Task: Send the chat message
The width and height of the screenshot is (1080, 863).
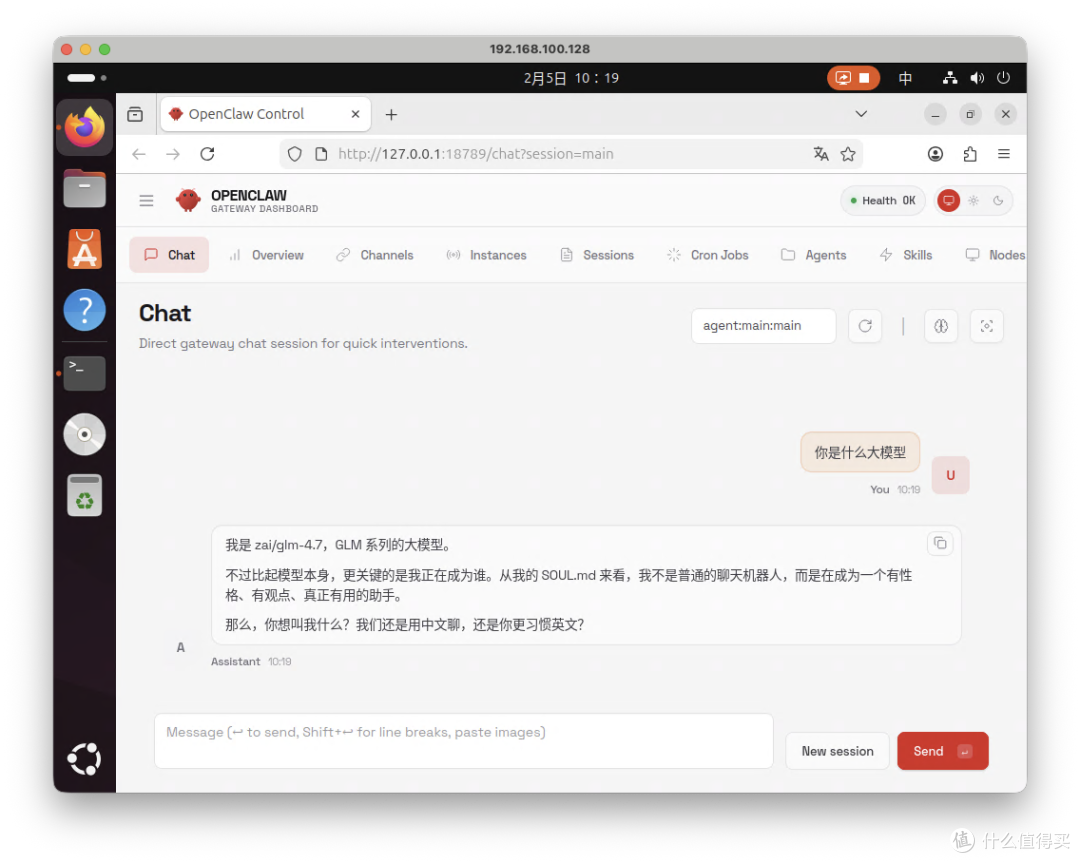Action: tap(943, 751)
